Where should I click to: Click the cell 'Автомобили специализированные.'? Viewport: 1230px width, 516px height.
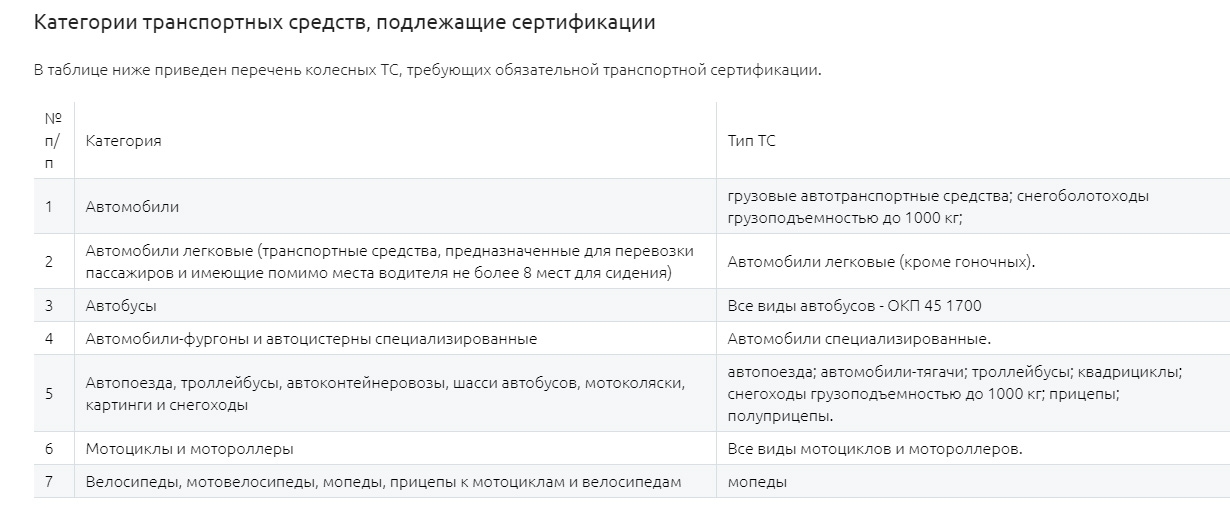(973, 339)
